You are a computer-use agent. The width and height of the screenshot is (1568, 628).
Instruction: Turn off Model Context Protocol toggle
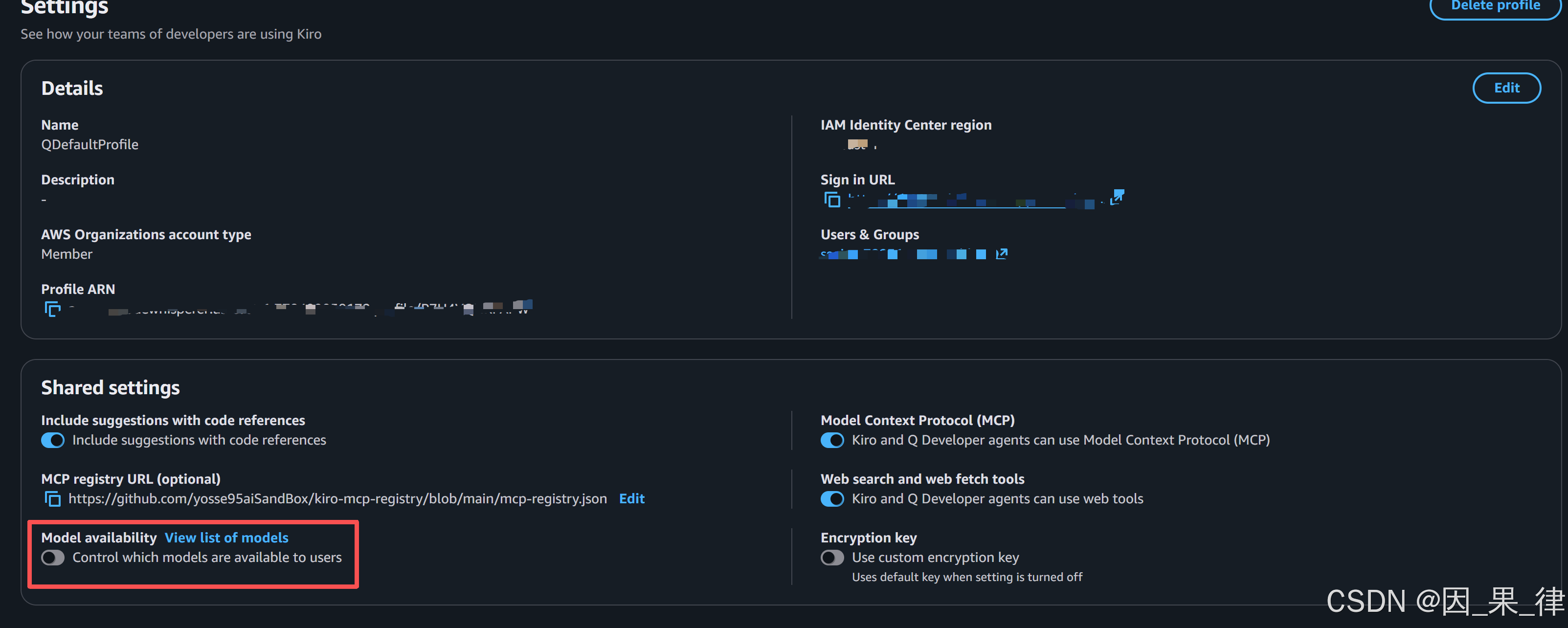832,440
